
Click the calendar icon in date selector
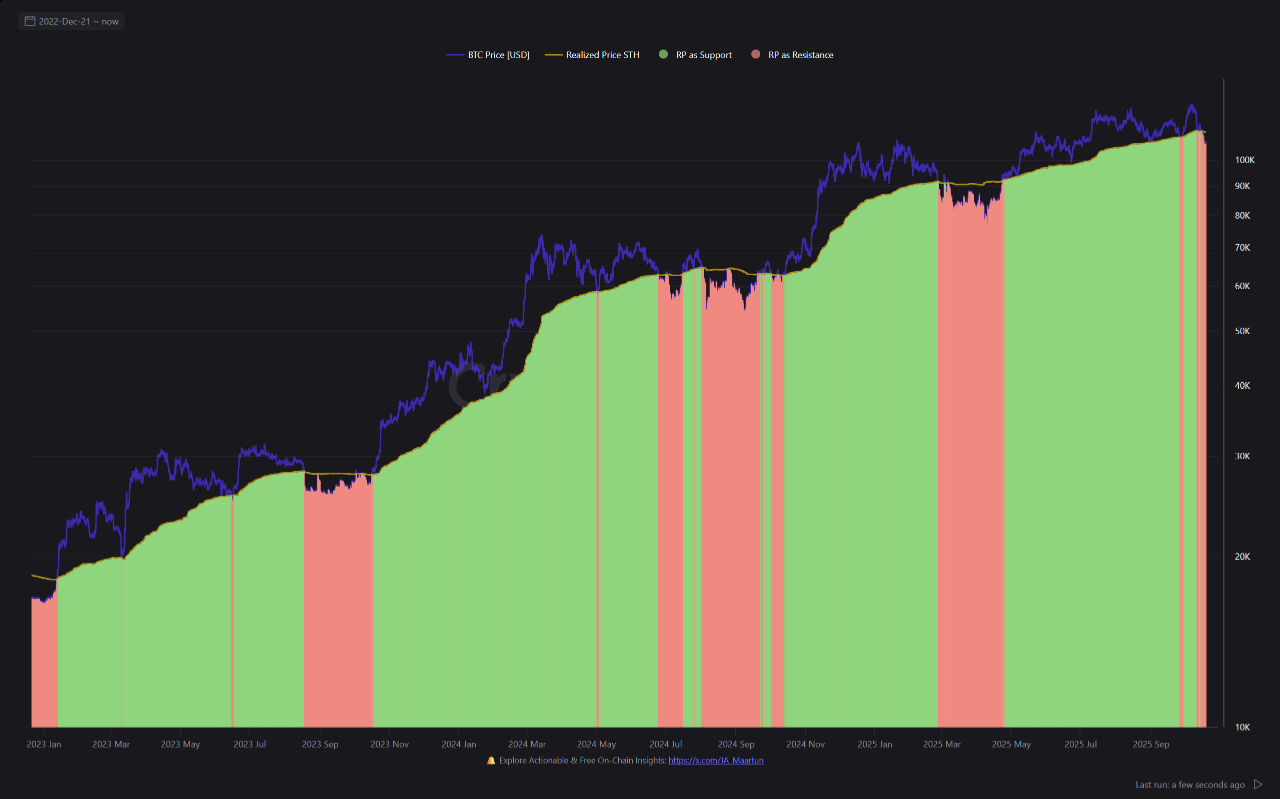pyautogui.click(x=30, y=21)
